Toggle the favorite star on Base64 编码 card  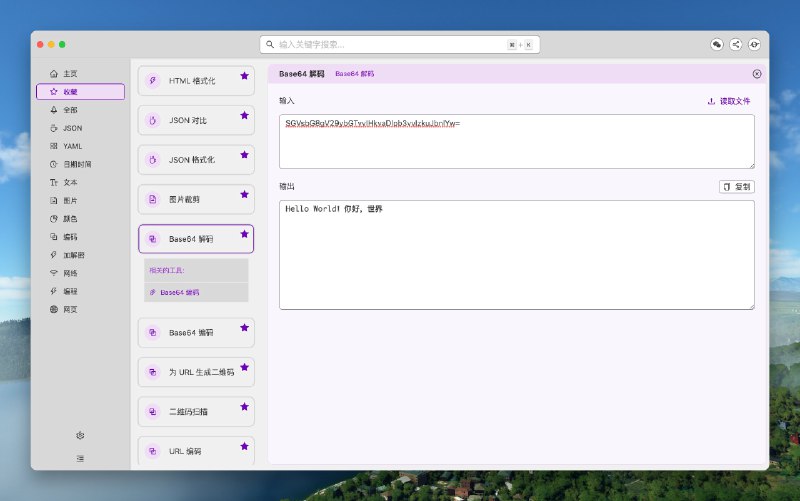pyautogui.click(x=244, y=327)
